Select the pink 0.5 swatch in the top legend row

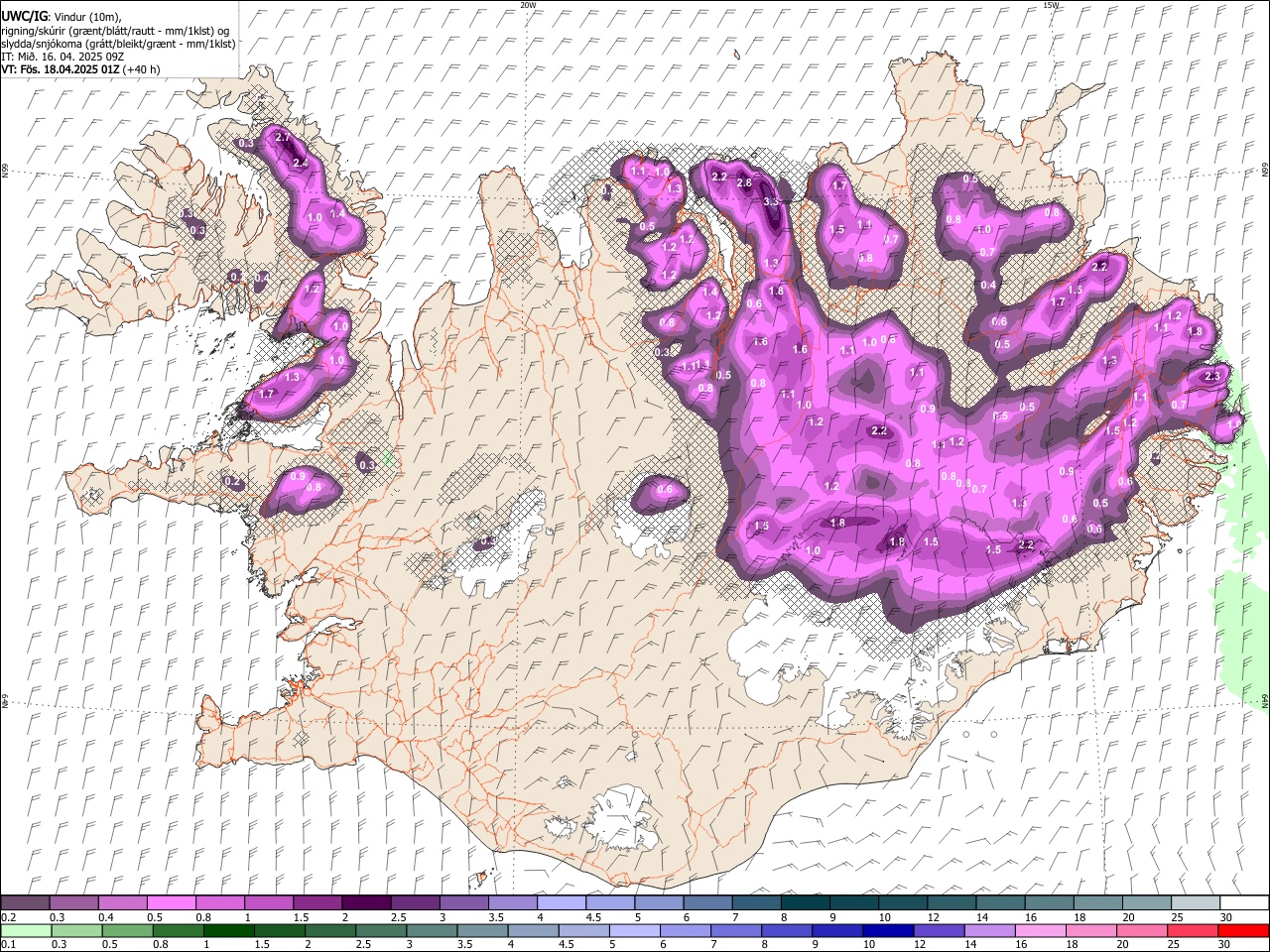171,902
